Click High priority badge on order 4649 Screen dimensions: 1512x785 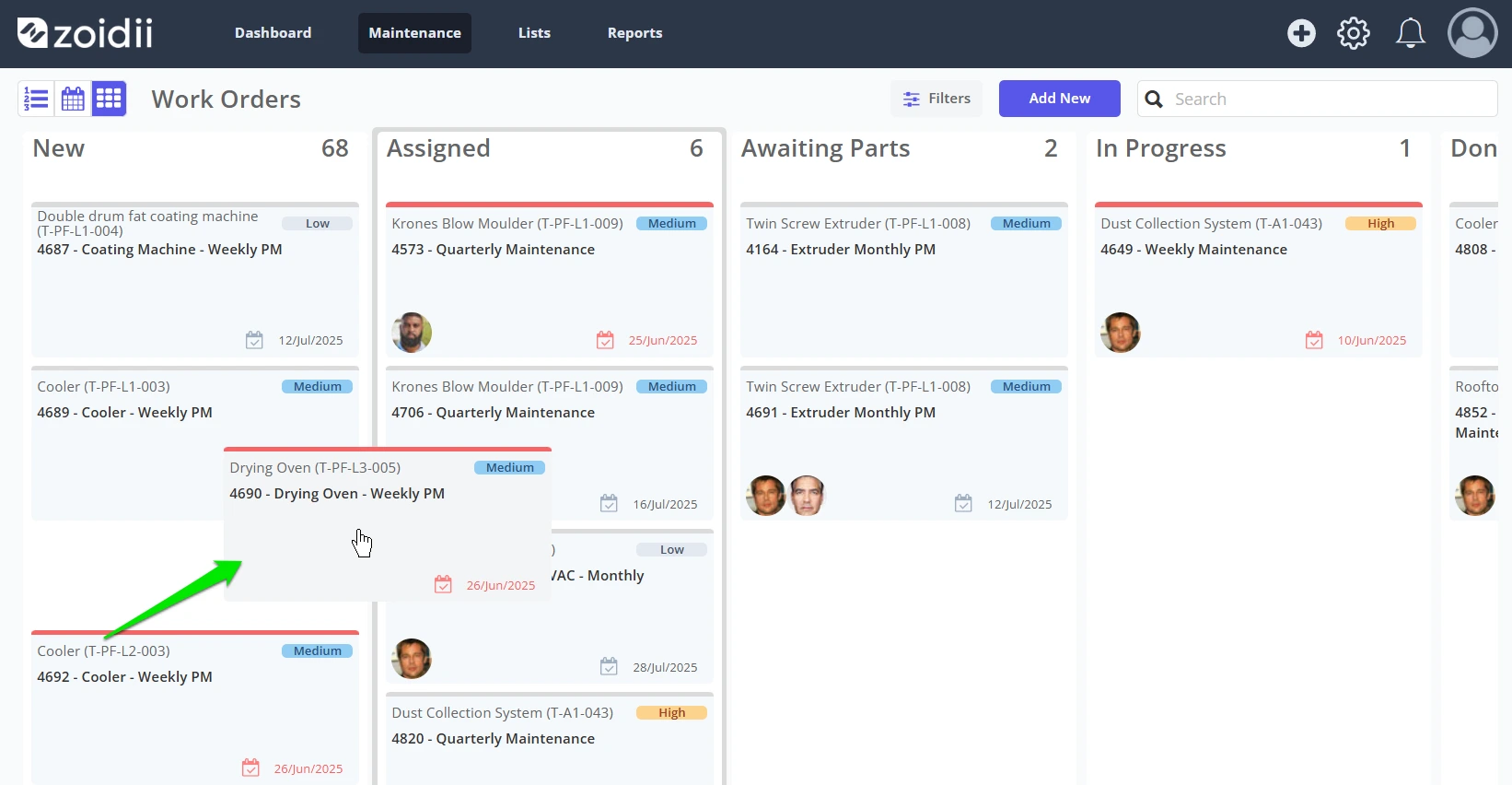(1380, 224)
